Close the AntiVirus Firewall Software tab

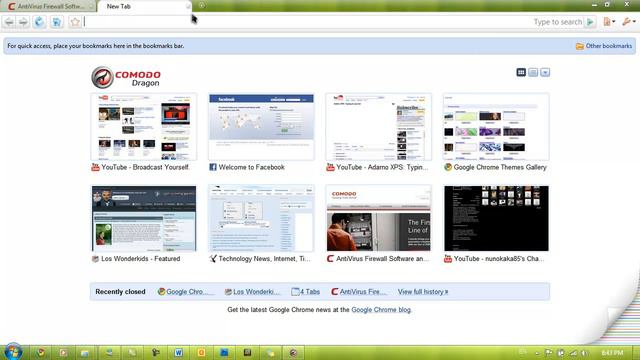coord(91,7)
